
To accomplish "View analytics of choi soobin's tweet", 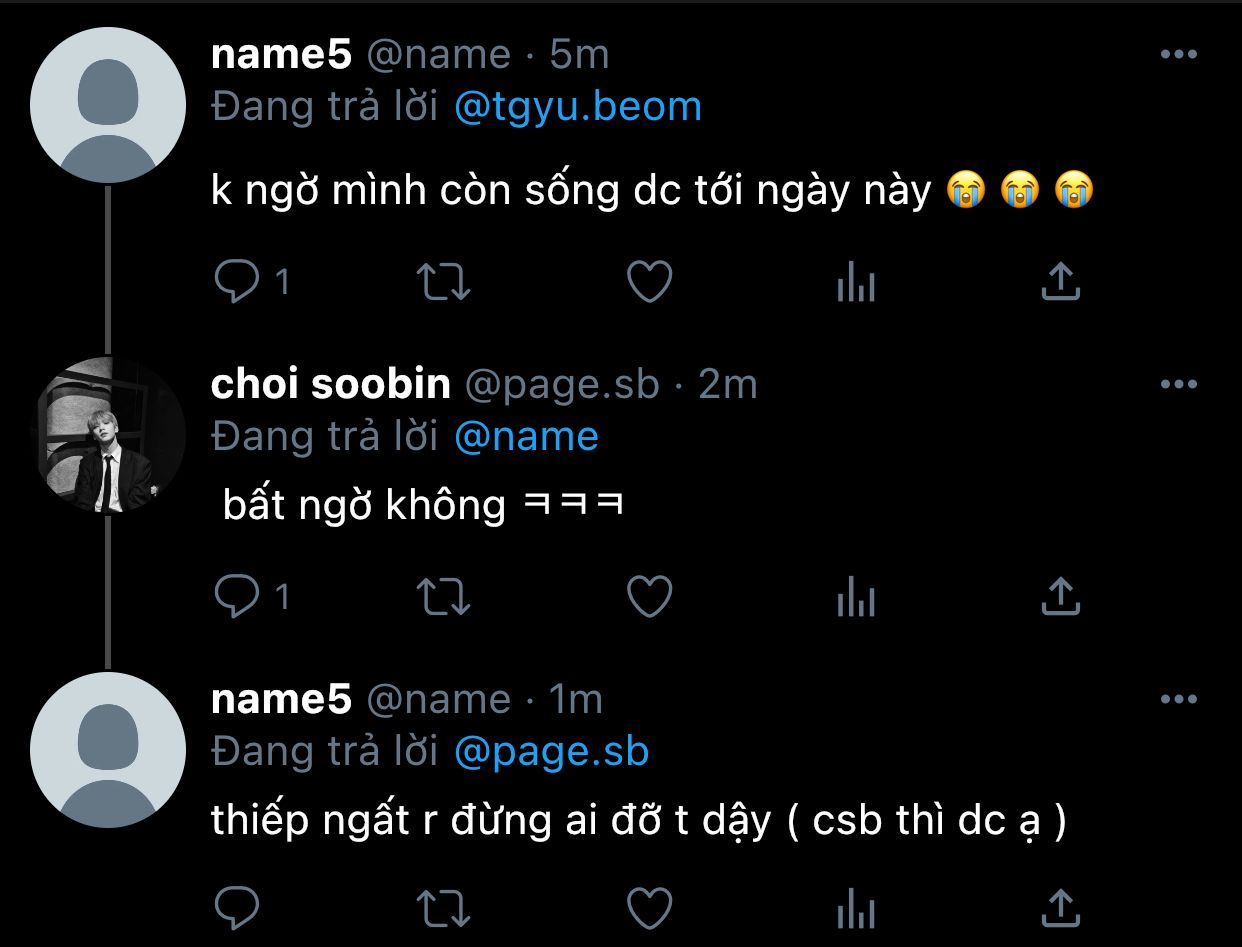I will pos(856,599).
